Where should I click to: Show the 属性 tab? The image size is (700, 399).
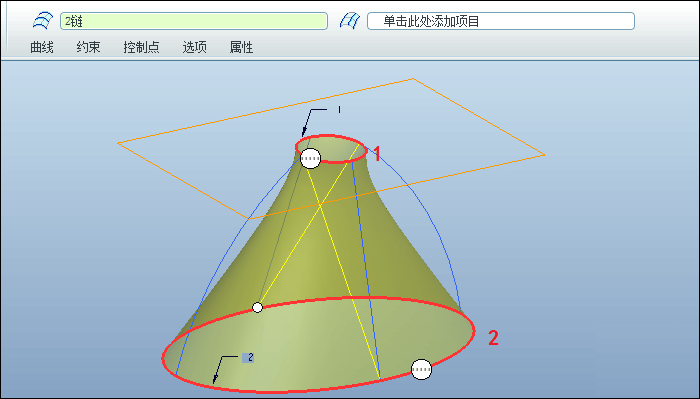[x=242, y=47]
